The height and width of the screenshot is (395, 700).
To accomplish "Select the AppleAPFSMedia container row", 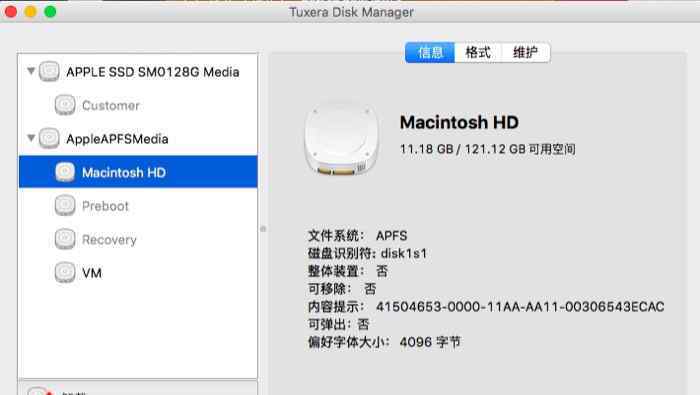I will click(x=138, y=138).
